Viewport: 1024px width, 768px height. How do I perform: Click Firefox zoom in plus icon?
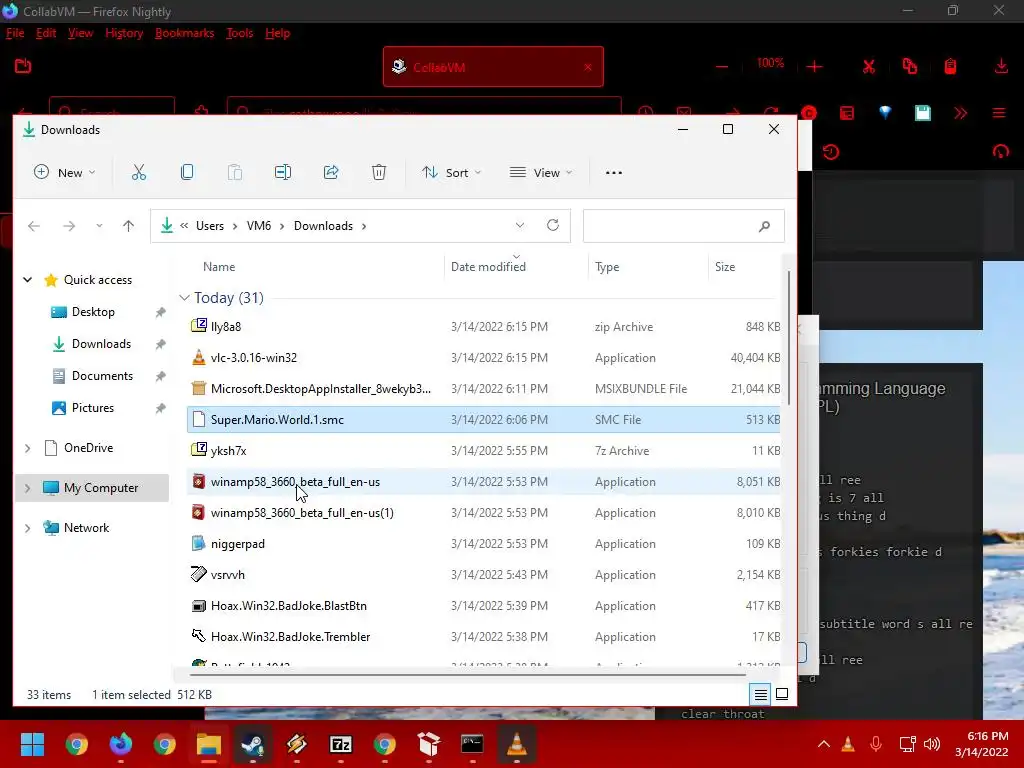tap(814, 67)
